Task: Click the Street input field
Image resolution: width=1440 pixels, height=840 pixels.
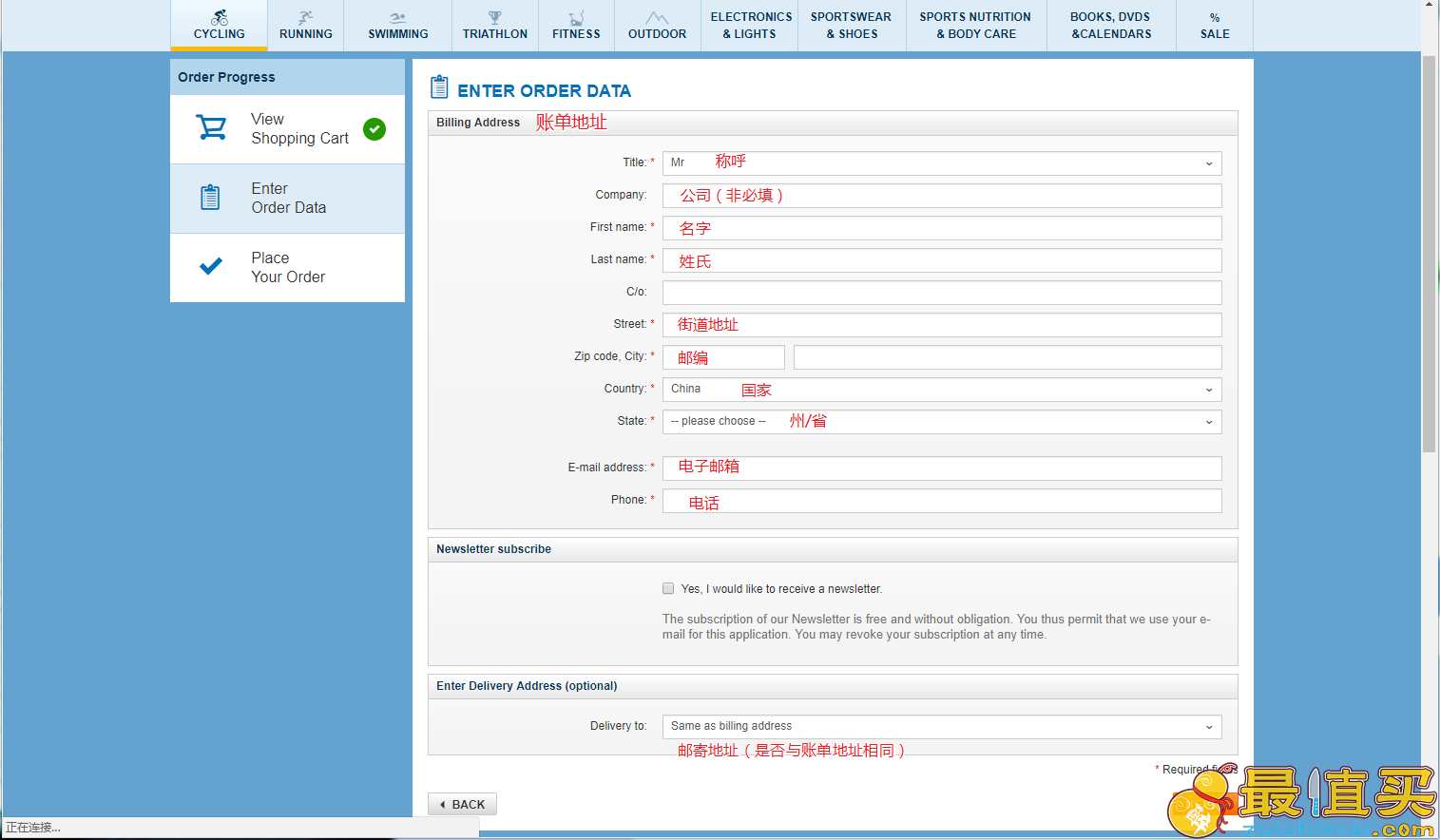Action: click(942, 325)
